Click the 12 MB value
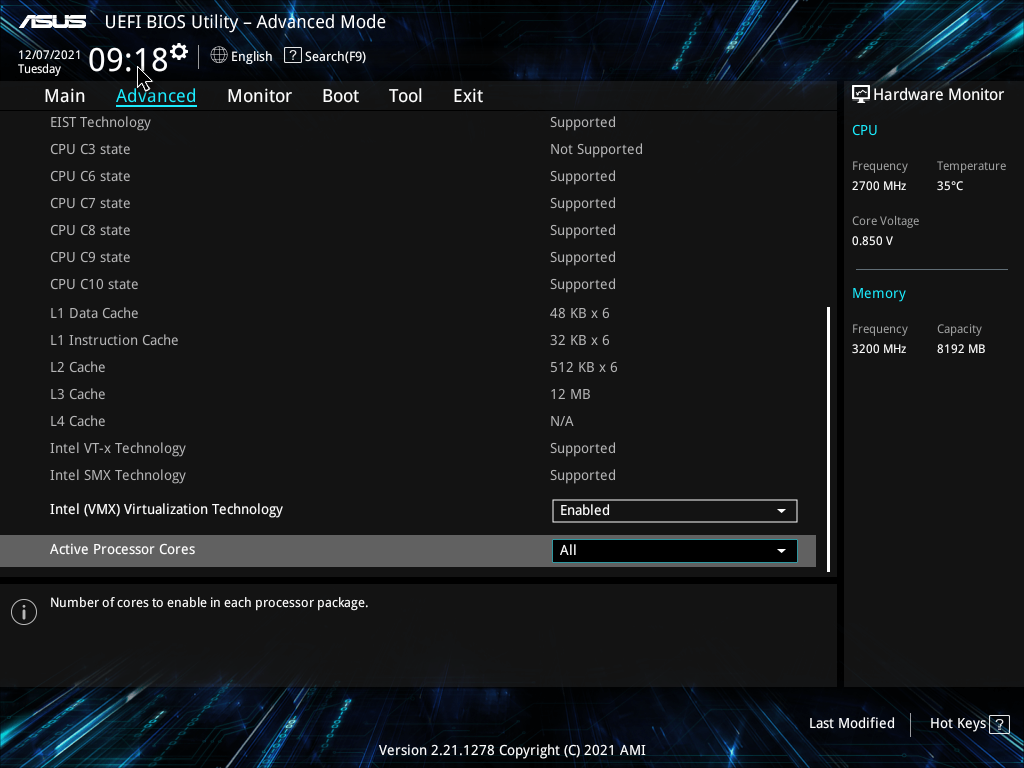This screenshot has width=1024, height=768. pos(570,394)
